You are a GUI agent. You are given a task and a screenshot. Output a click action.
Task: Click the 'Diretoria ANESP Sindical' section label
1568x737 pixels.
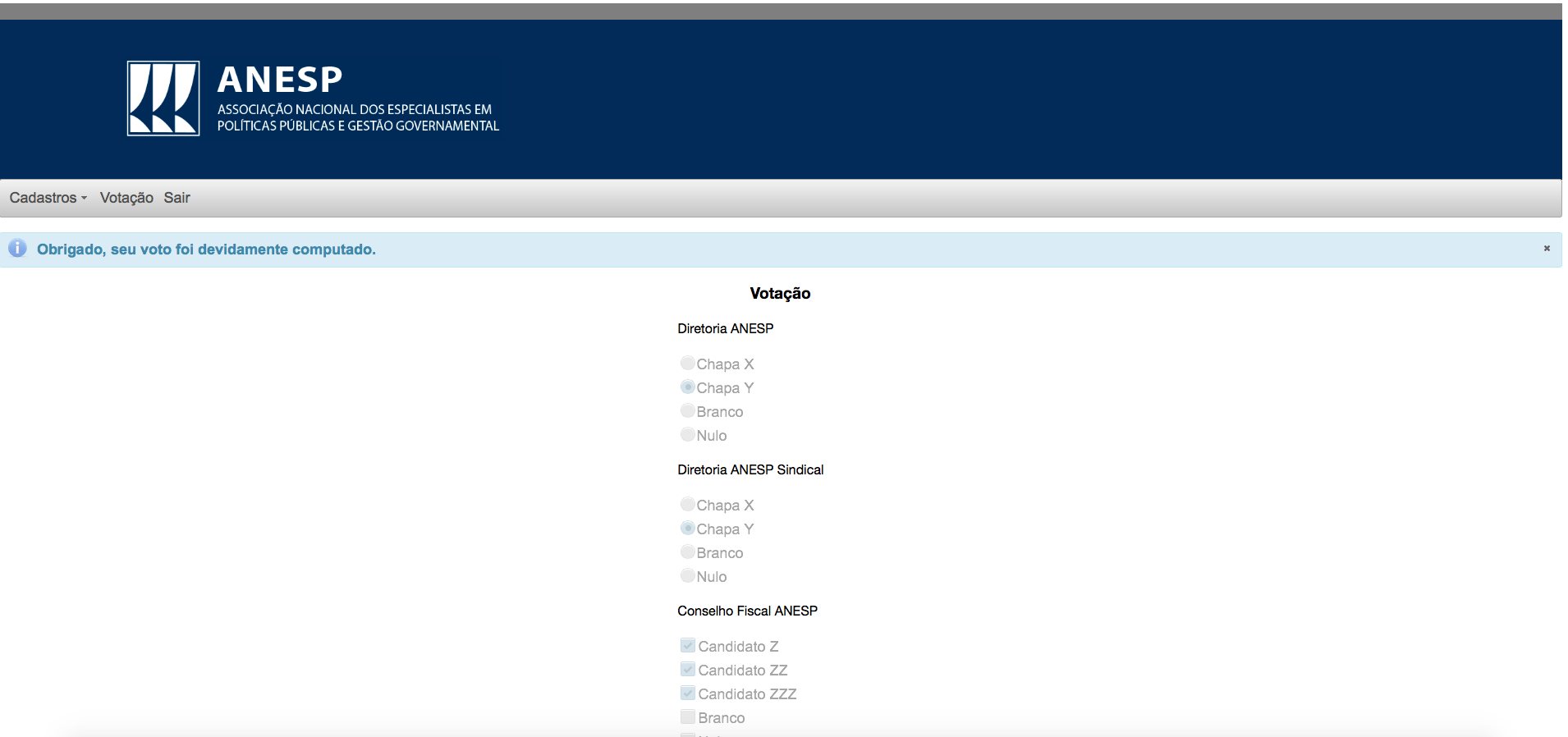[x=750, y=469]
